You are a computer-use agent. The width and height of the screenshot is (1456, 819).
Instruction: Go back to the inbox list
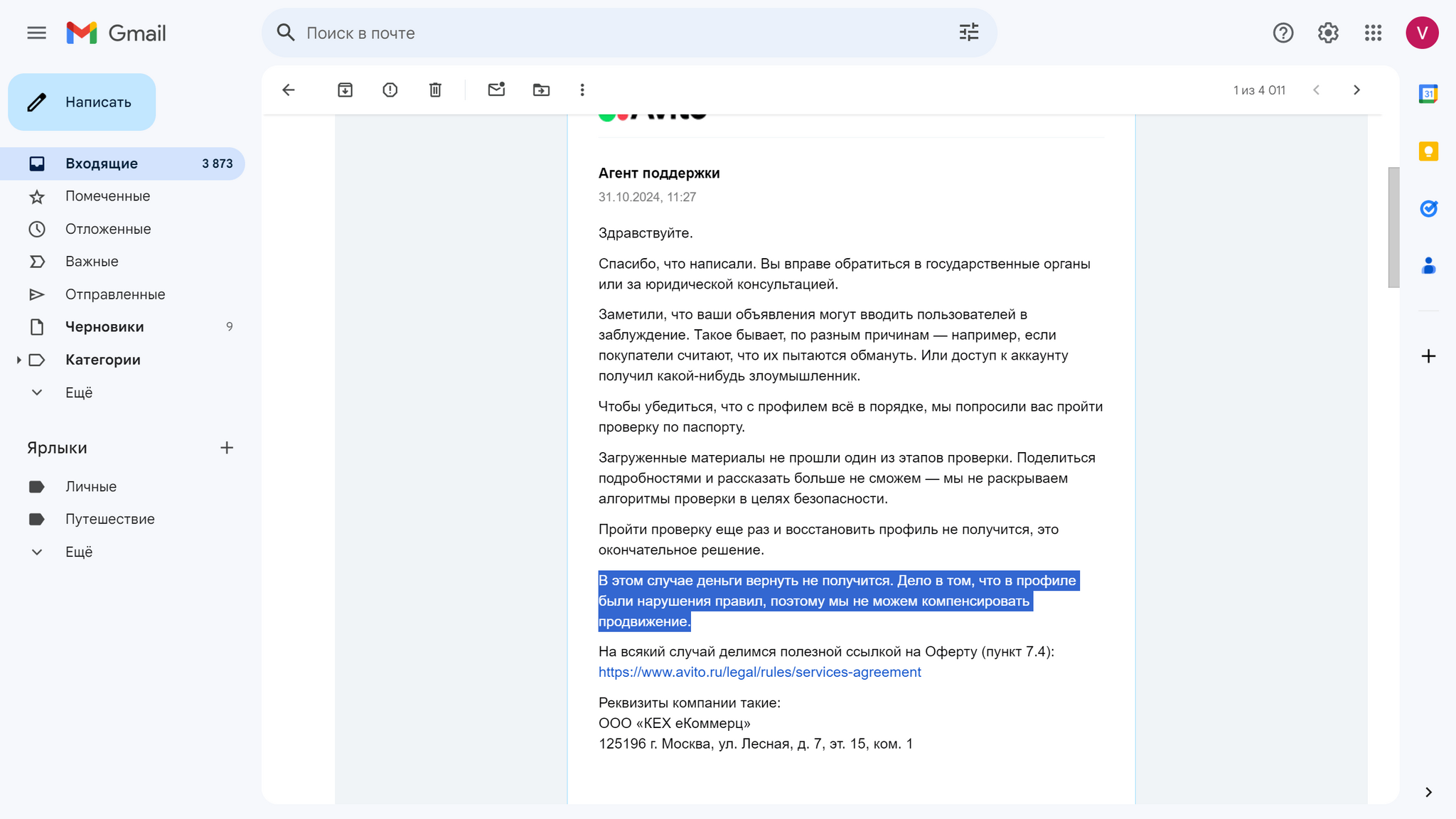(x=288, y=90)
